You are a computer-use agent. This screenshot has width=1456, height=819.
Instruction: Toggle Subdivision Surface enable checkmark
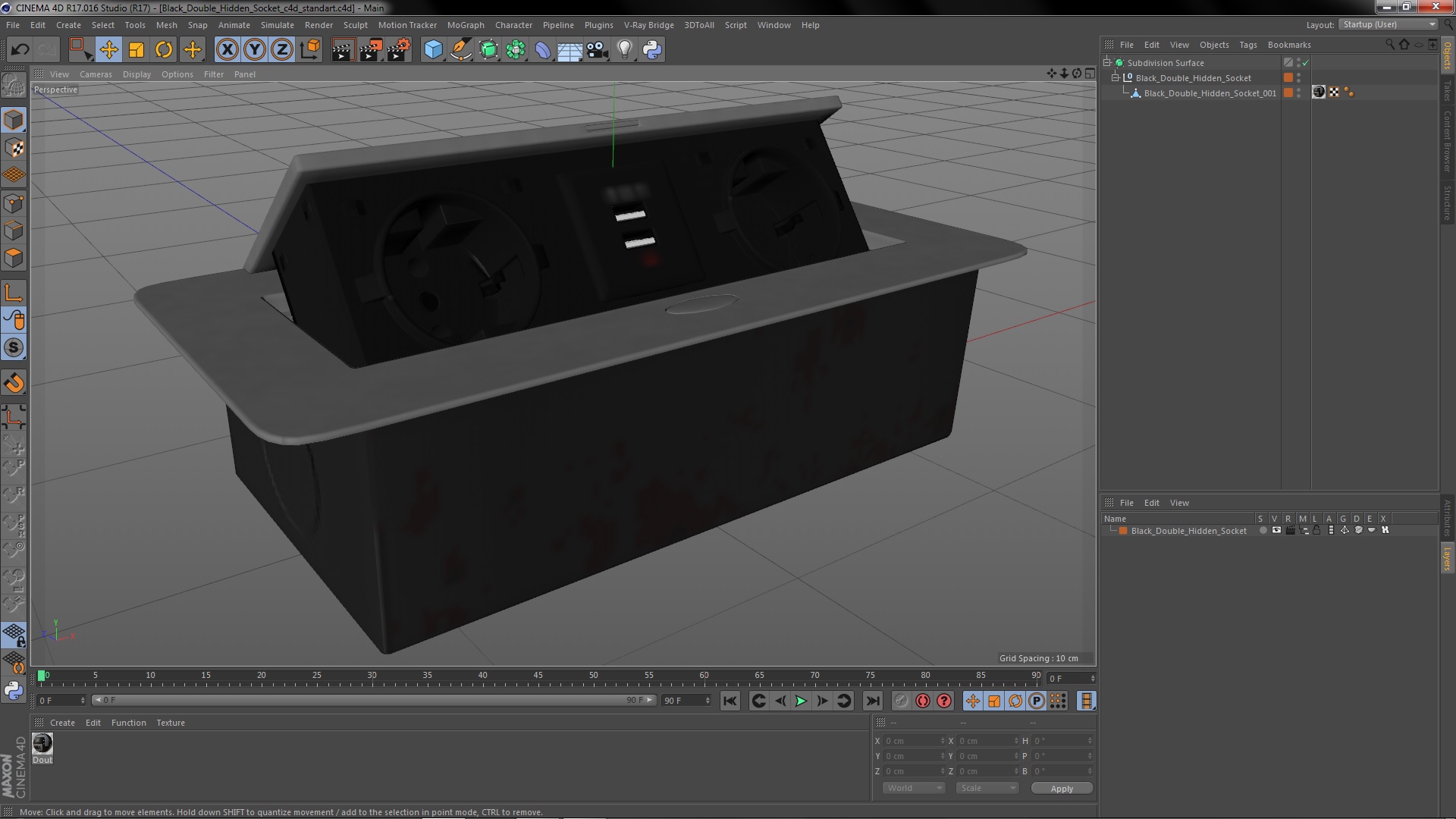click(1305, 63)
